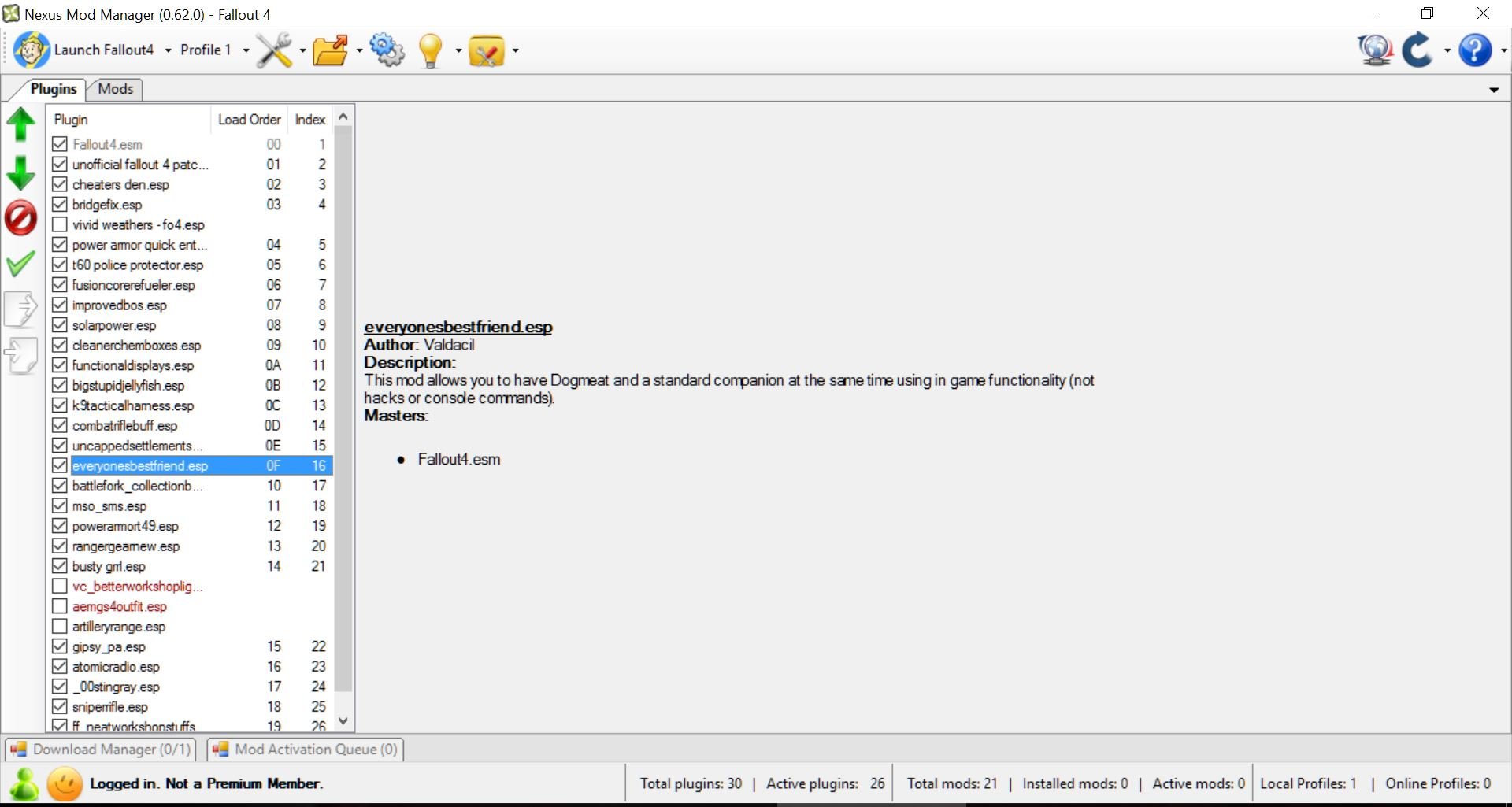Sort by the Index column header

coord(310,120)
